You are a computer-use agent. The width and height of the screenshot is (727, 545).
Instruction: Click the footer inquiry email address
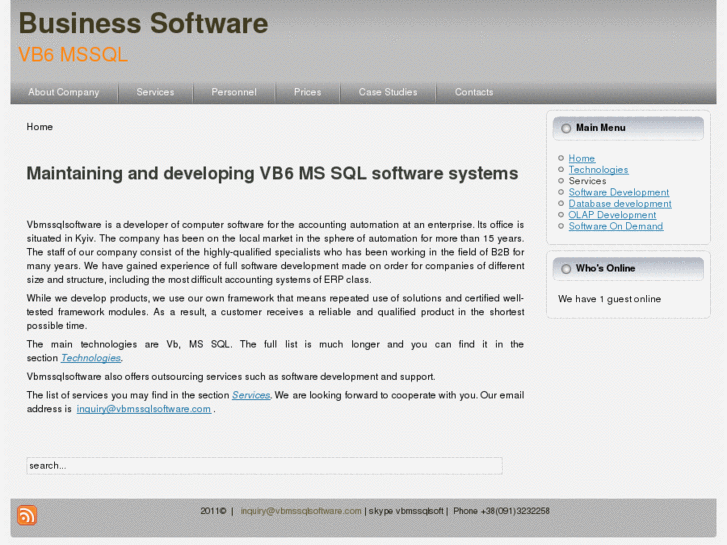pos(301,511)
